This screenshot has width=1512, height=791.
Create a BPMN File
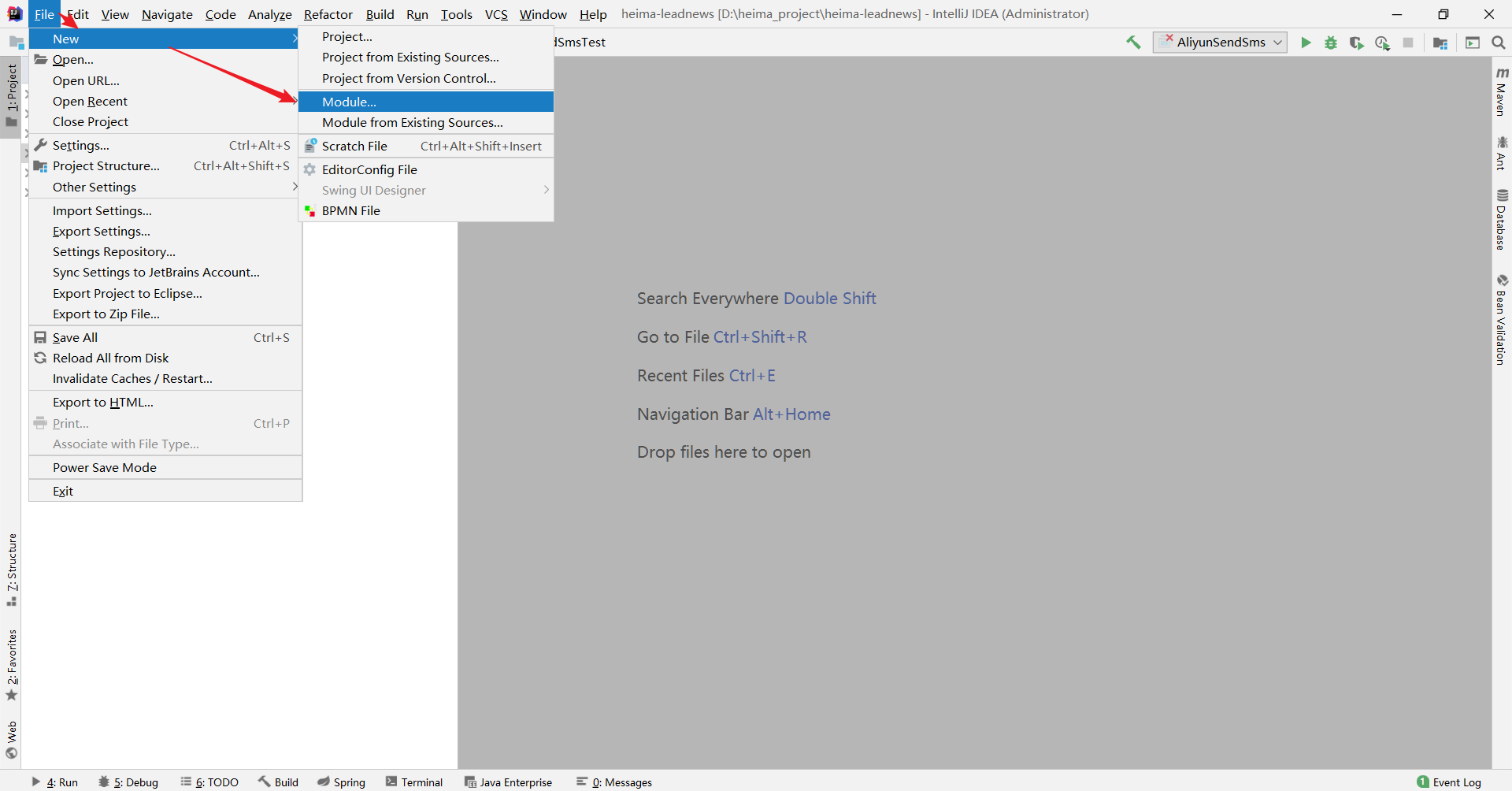point(426,210)
